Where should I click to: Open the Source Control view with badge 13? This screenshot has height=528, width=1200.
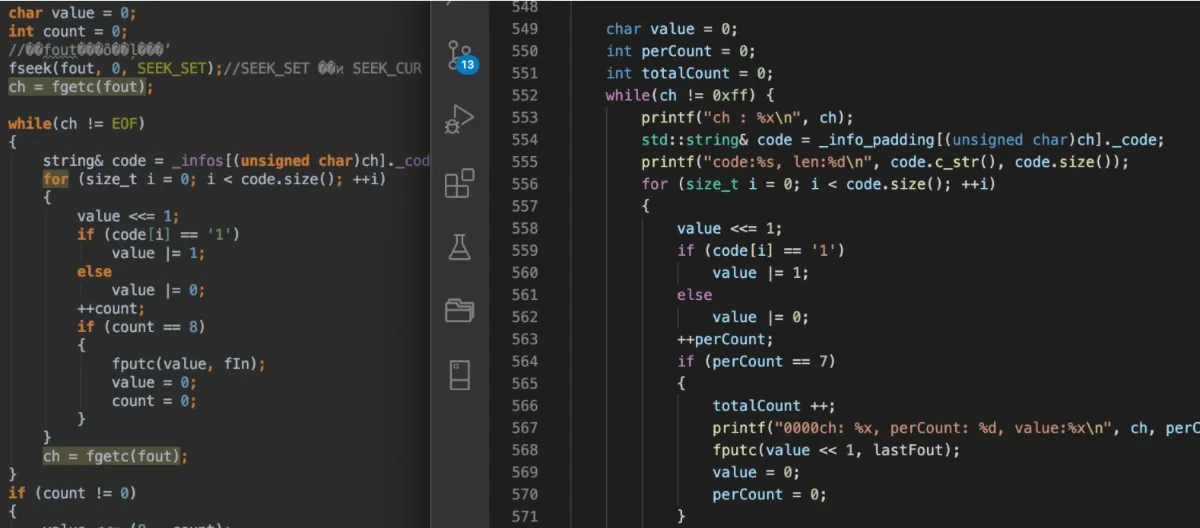pos(460,55)
